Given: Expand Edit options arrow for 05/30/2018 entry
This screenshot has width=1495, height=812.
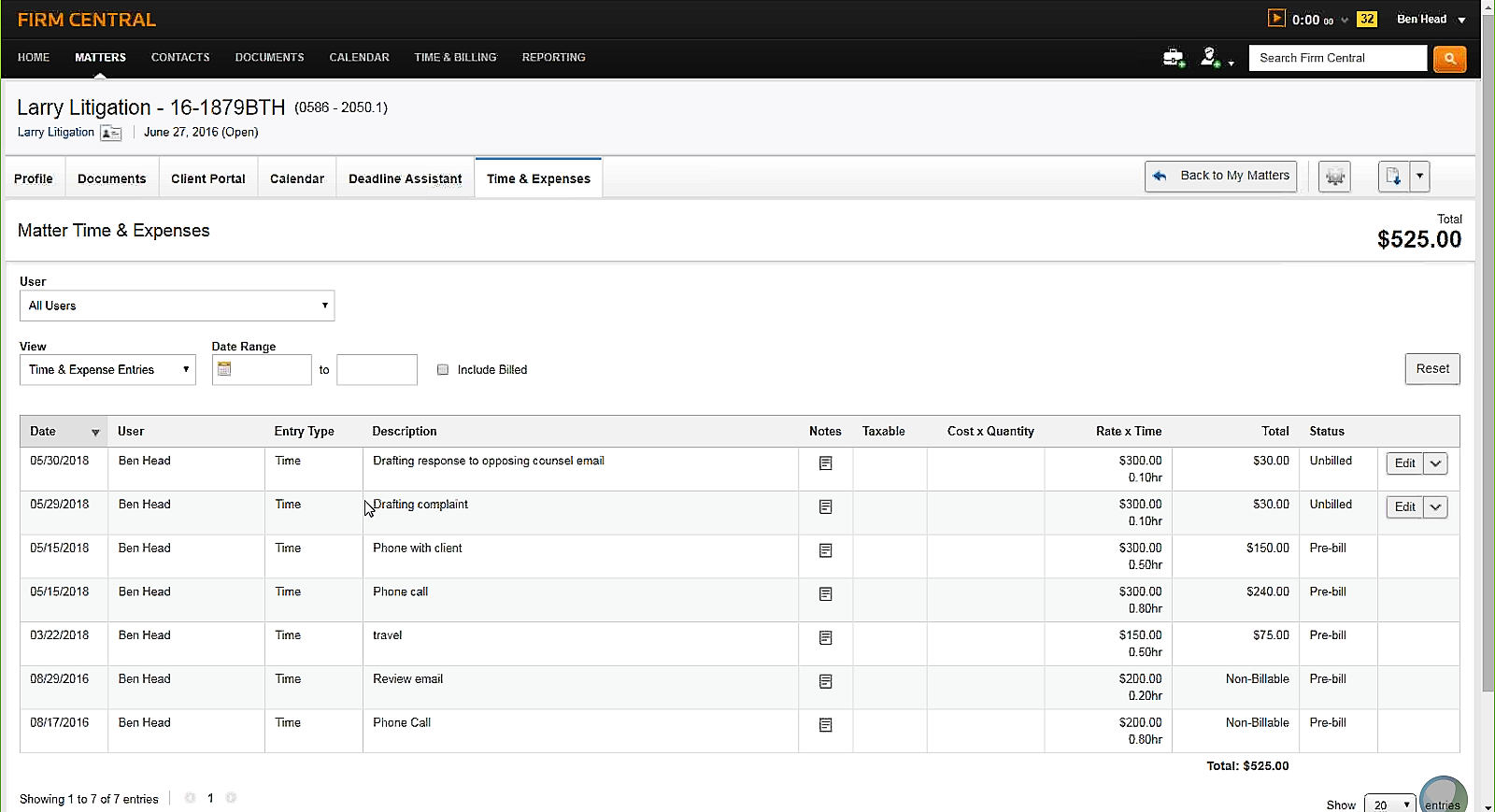Looking at the screenshot, I should 1435,463.
